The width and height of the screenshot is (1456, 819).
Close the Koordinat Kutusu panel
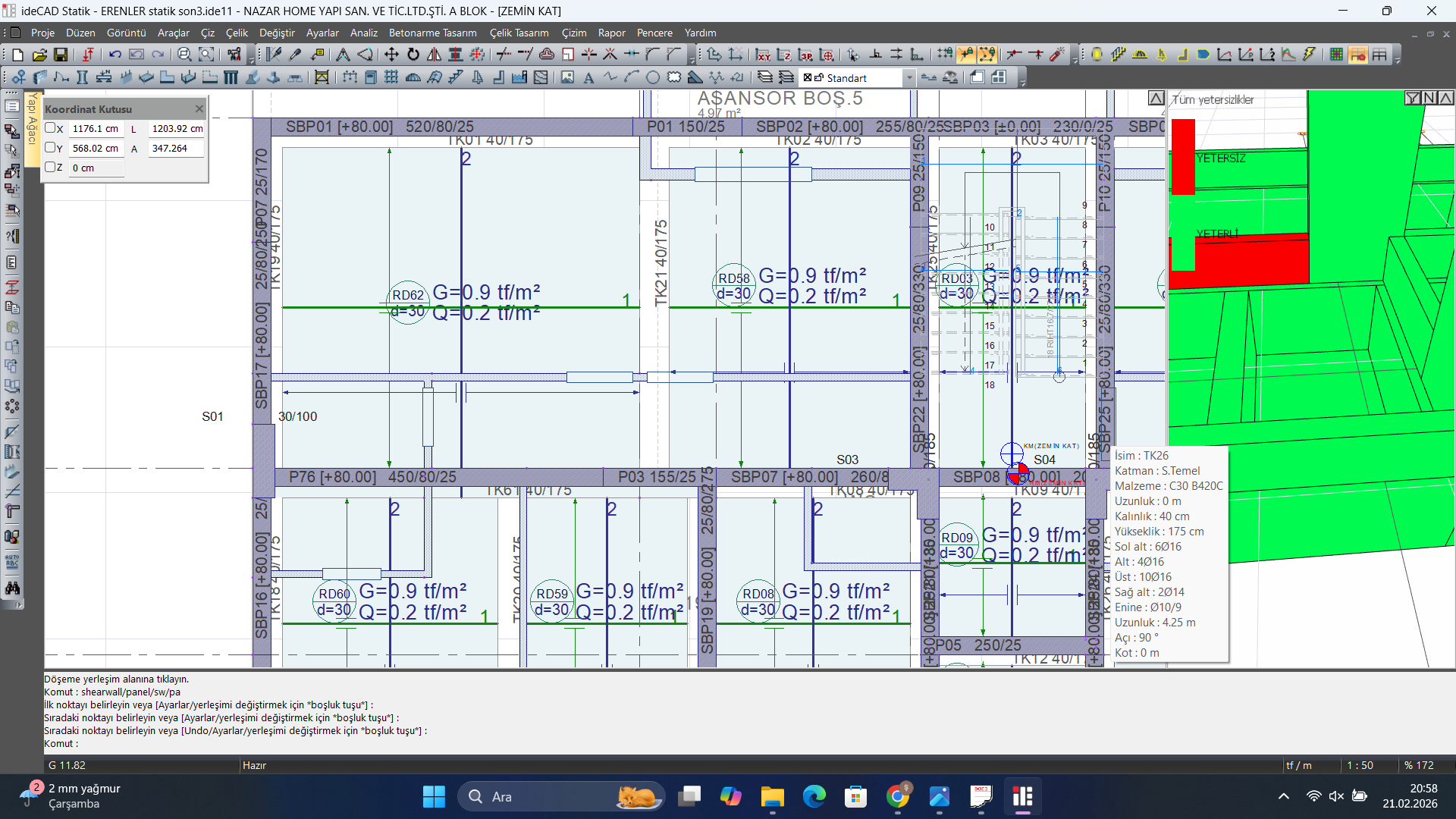tap(199, 109)
